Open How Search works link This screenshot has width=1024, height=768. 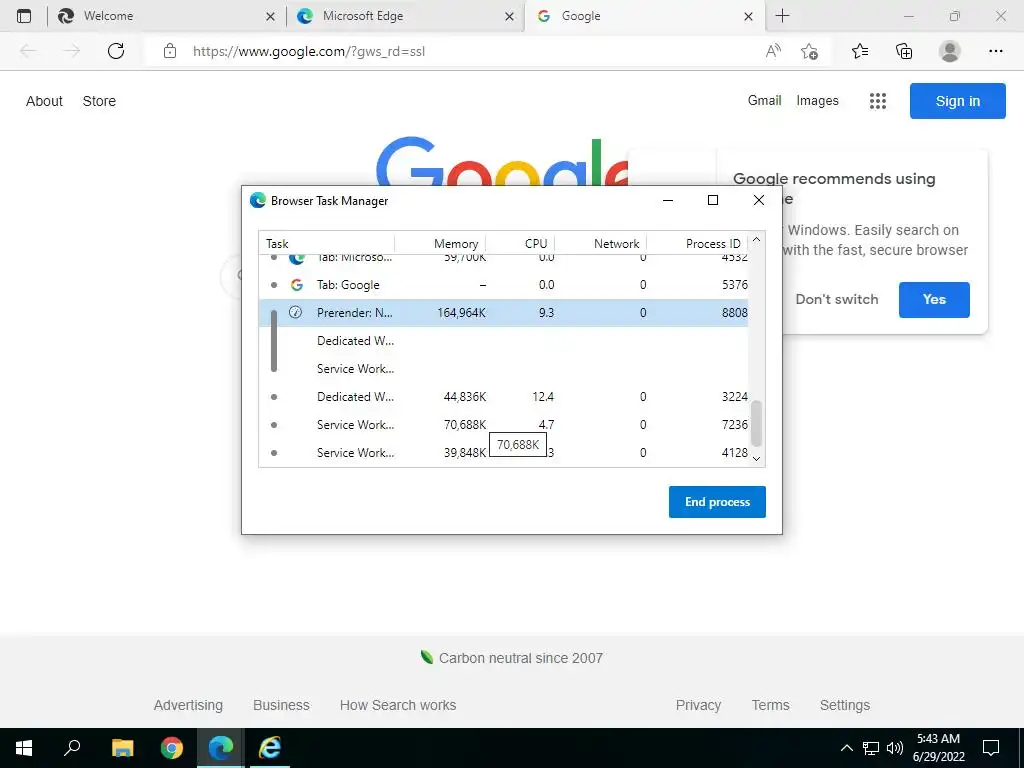(x=398, y=705)
